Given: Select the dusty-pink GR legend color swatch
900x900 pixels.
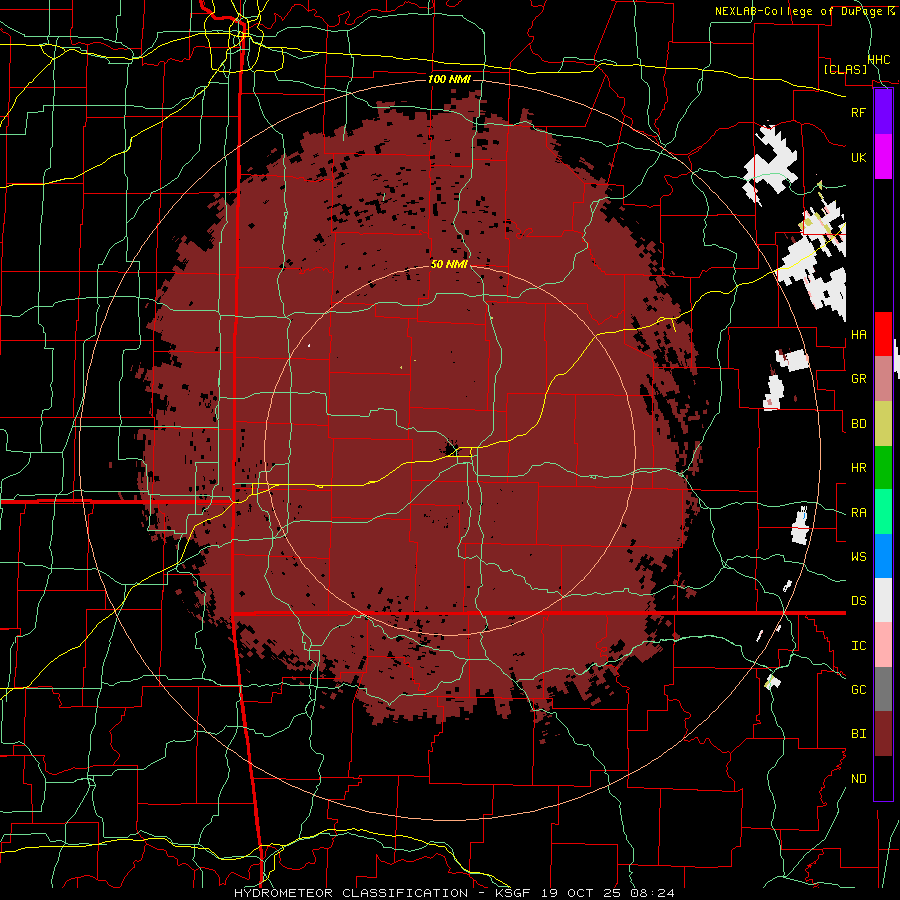Looking at the screenshot, I should [883, 379].
